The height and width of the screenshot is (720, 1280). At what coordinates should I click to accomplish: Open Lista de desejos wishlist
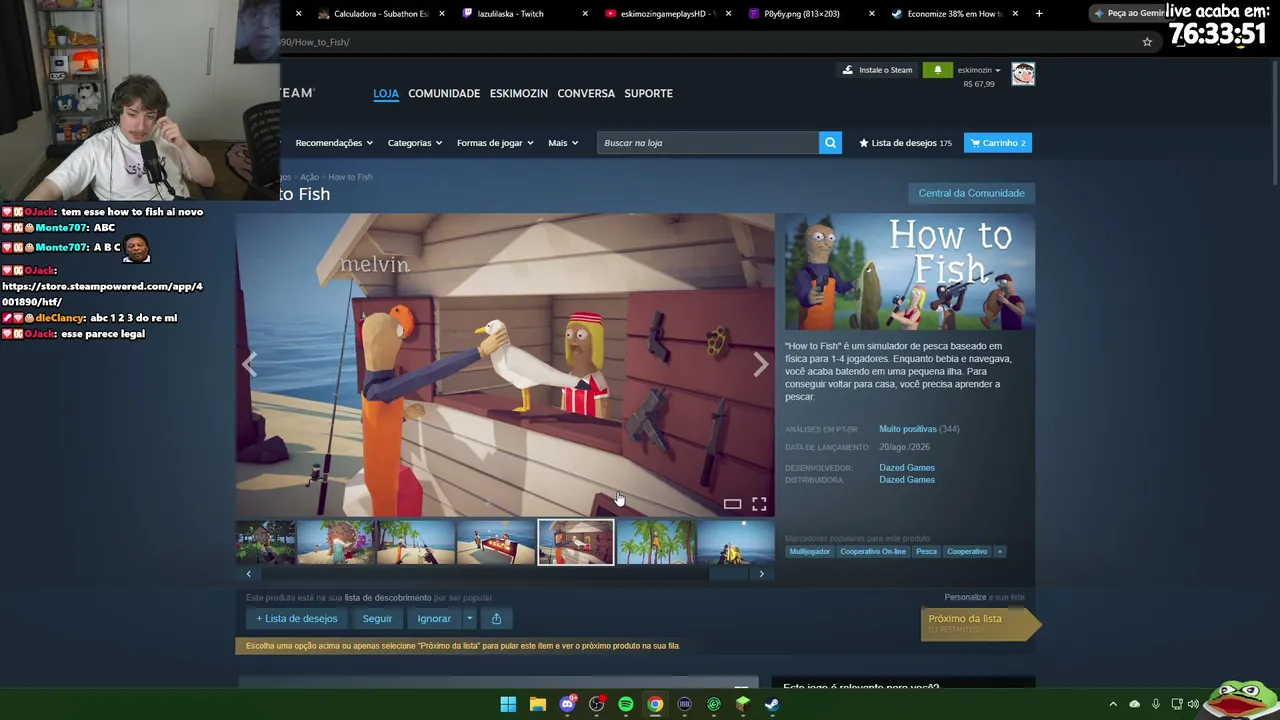(905, 143)
